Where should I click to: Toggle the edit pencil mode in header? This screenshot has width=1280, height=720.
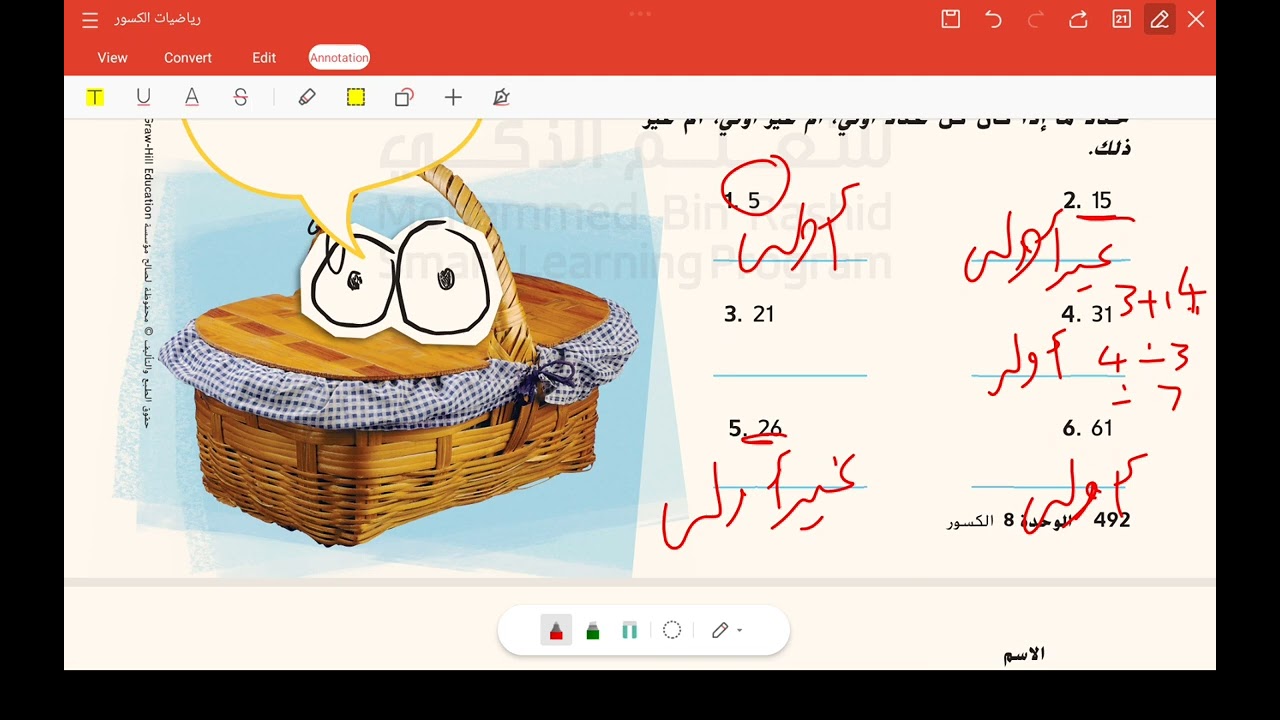[x=1160, y=19]
